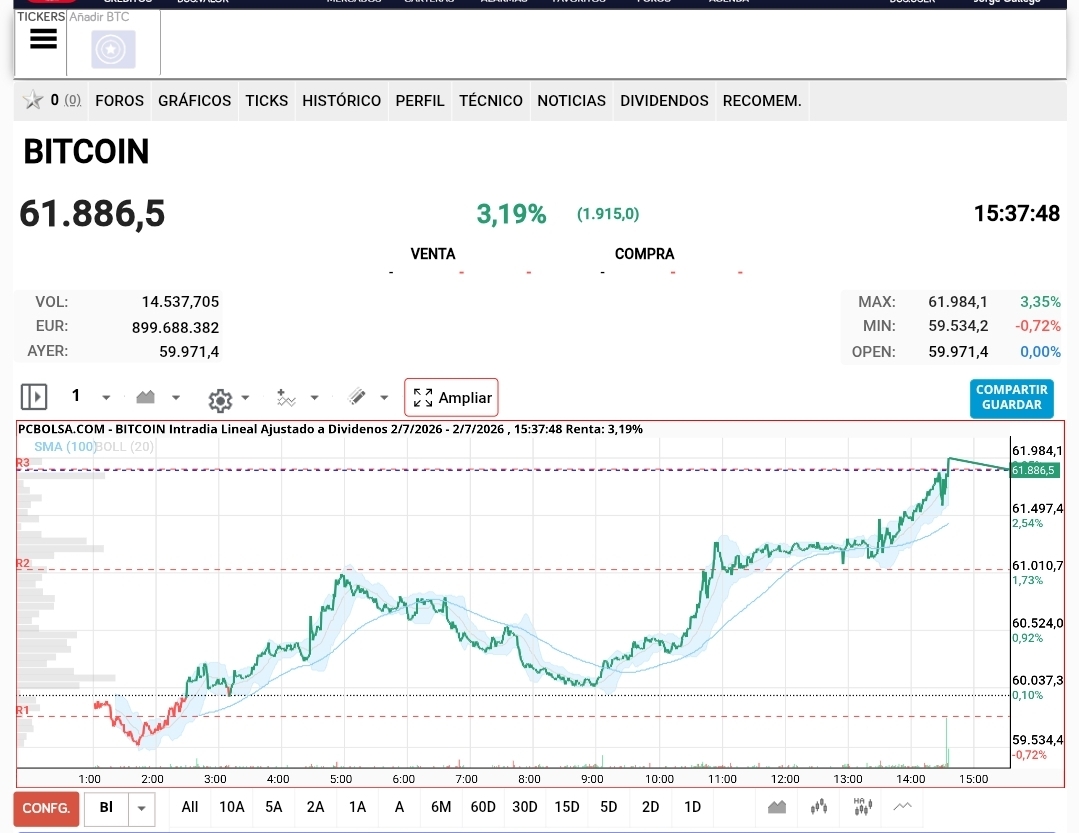This screenshot has height=833, width=1079.
Task: Switch to area chart style at bottom
Action: [777, 807]
